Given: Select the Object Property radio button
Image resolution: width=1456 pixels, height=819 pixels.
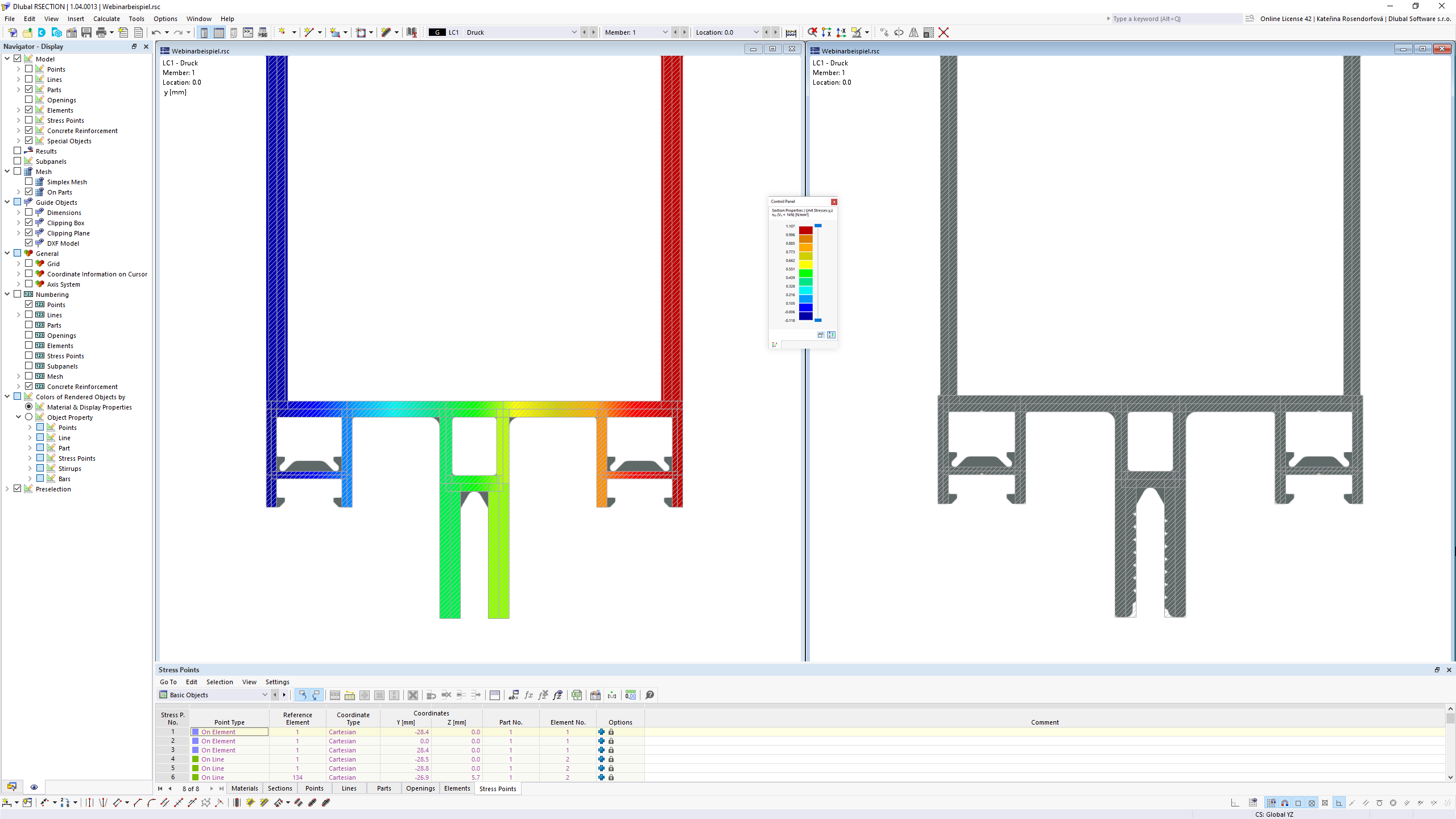Looking at the screenshot, I should tap(29, 417).
